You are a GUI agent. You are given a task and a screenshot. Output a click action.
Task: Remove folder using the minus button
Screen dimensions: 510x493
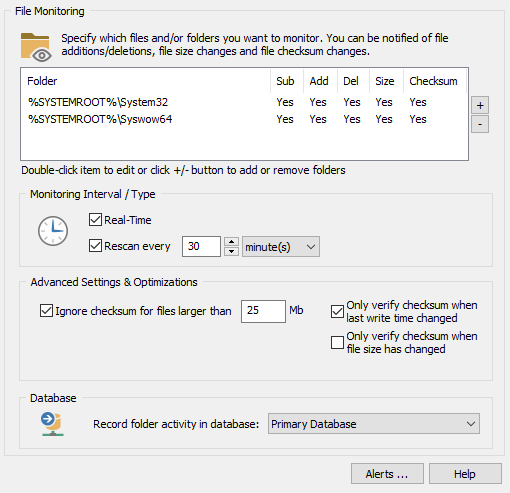tap(480, 124)
